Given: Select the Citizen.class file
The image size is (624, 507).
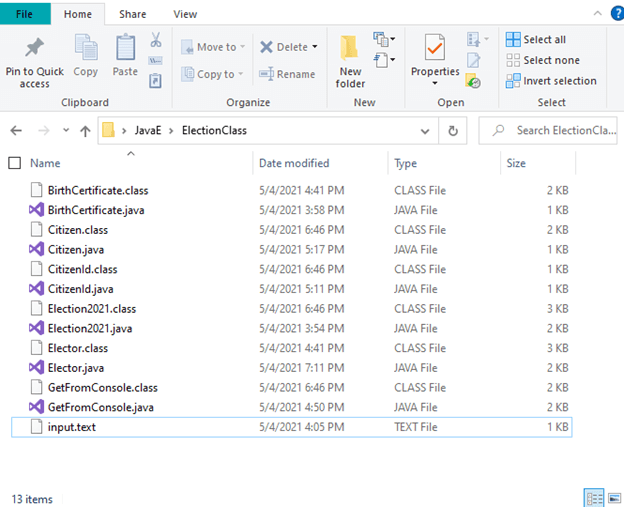Looking at the screenshot, I should coord(292,230).
